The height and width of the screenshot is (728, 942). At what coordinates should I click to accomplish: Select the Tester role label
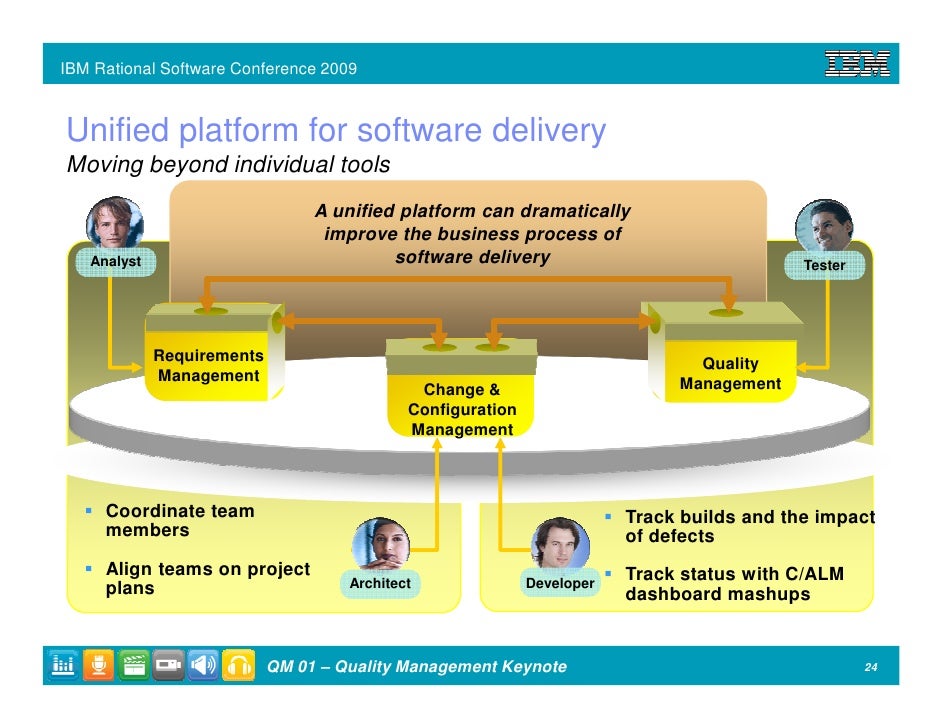(824, 265)
